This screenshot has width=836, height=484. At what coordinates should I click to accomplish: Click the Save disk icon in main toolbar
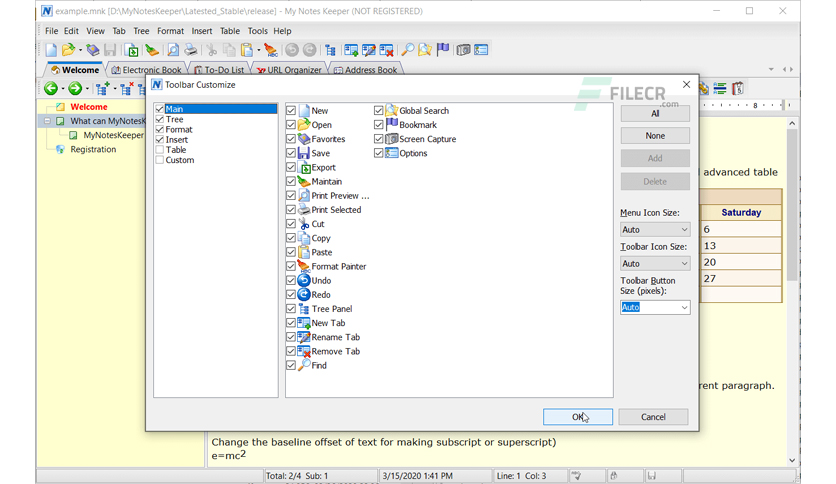[110, 50]
